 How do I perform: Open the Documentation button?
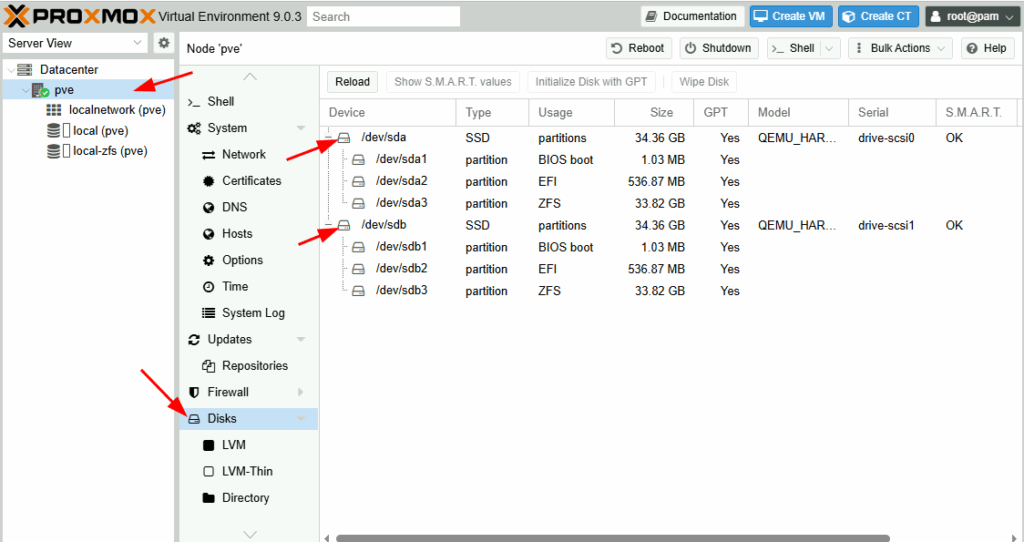click(692, 16)
